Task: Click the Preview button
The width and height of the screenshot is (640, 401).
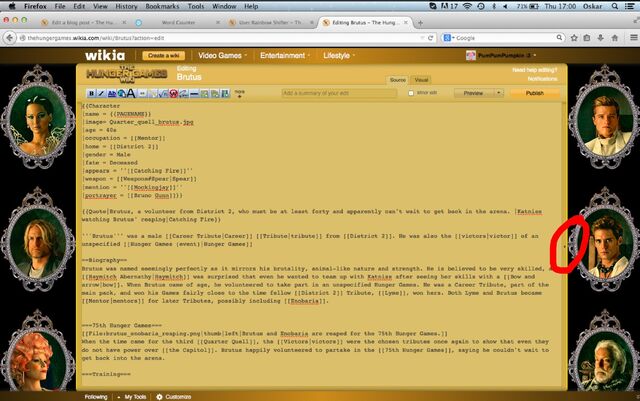Action: pyautogui.click(x=473, y=93)
